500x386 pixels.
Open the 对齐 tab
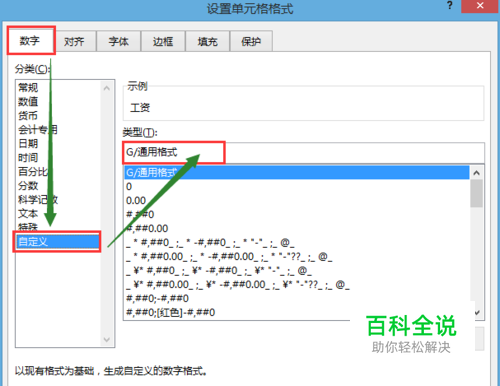pyautogui.click(x=74, y=41)
